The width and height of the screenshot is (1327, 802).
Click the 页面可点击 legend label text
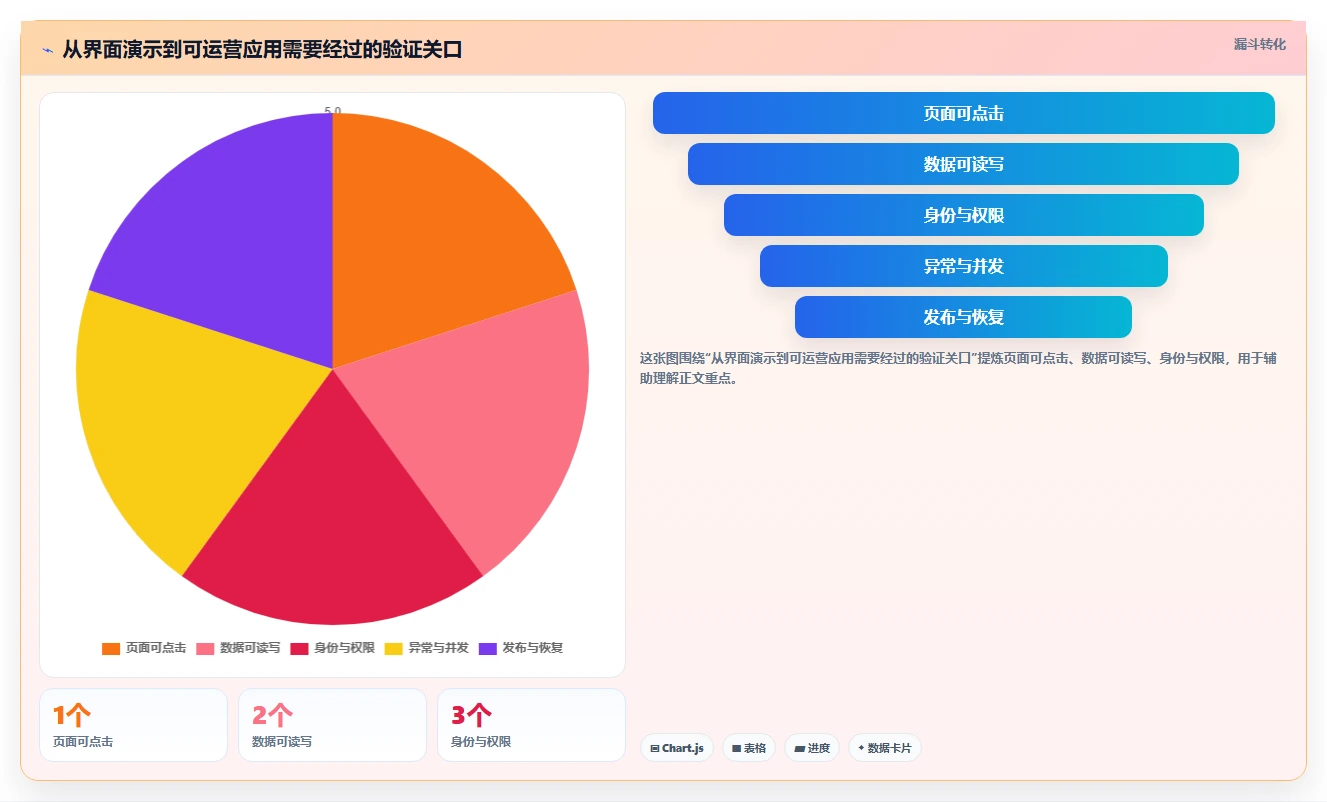156,648
